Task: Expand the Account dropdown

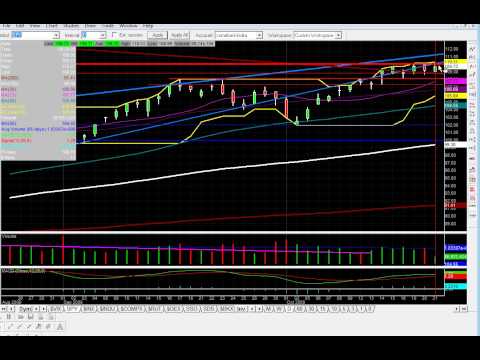Action: (x=259, y=35)
